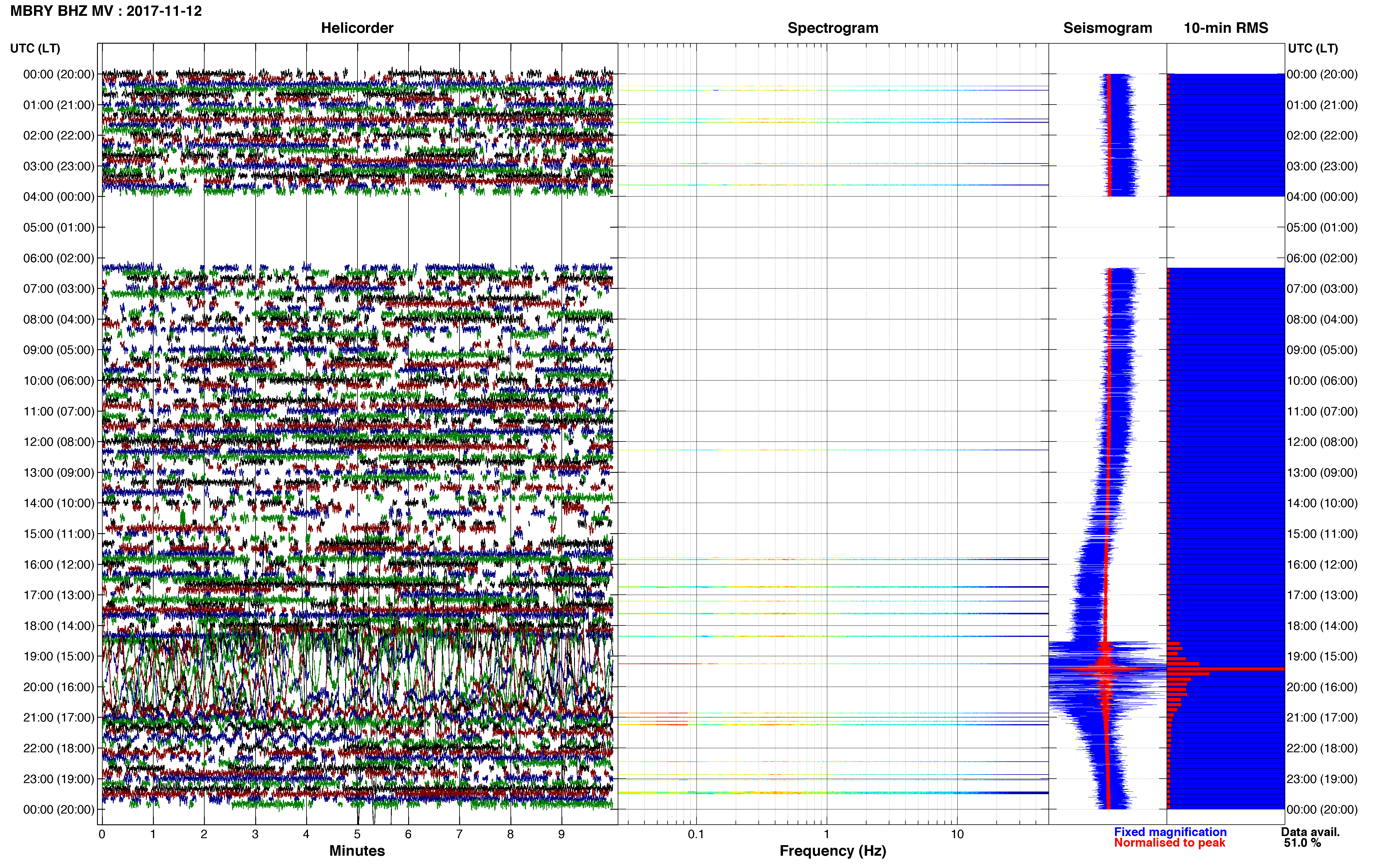Click the 'UTC (LT)' label beside the Helicorder
The width and height of the screenshot is (1389, 868).
pyautogui.click(x=35, y=48)
